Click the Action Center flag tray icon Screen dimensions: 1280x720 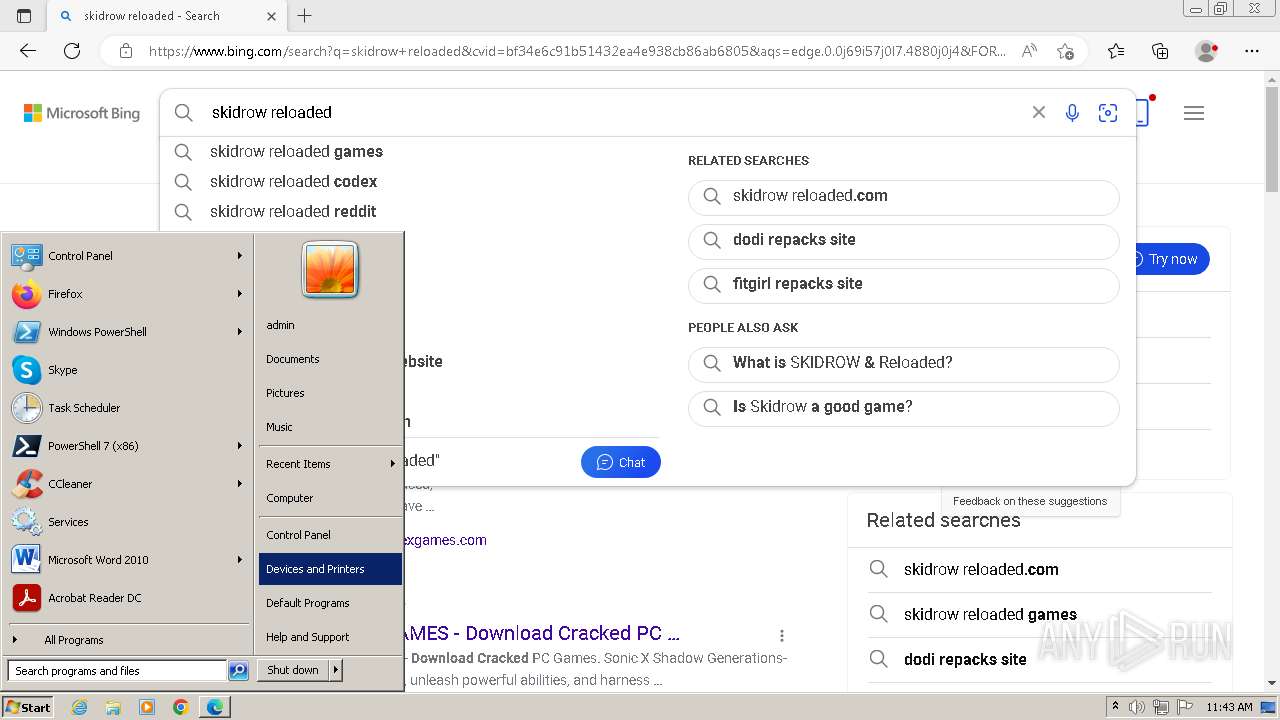tap(1183, 707)
